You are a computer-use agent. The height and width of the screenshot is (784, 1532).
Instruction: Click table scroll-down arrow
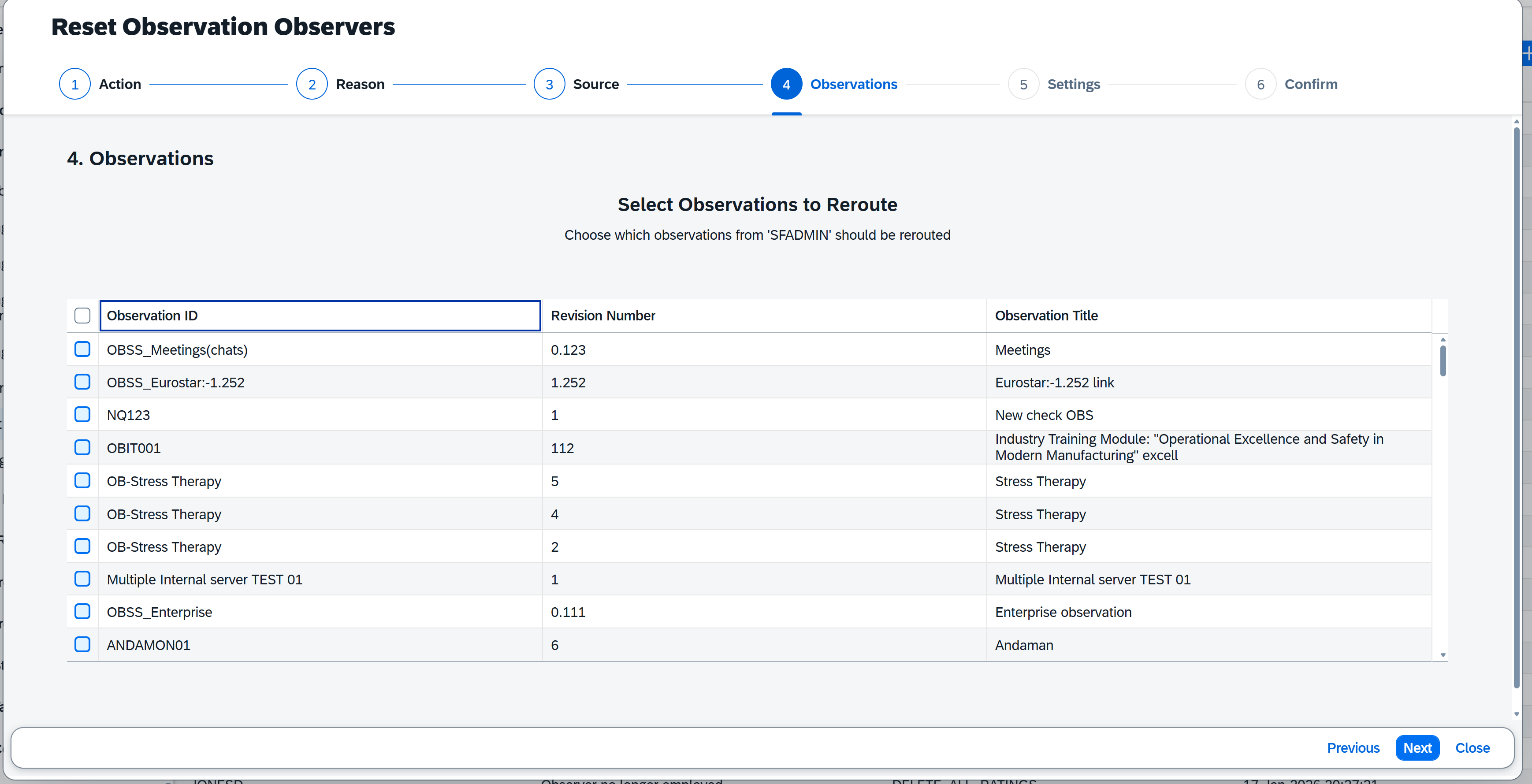(1443, 655)
